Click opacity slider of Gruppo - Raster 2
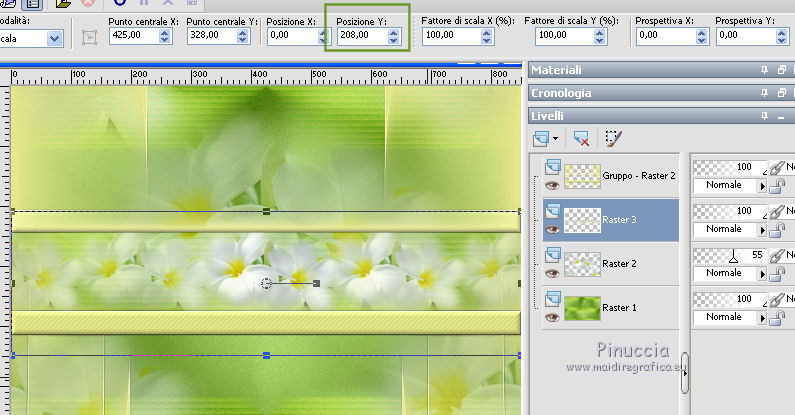Screen dimensions: 795x415 coord(730,167)
